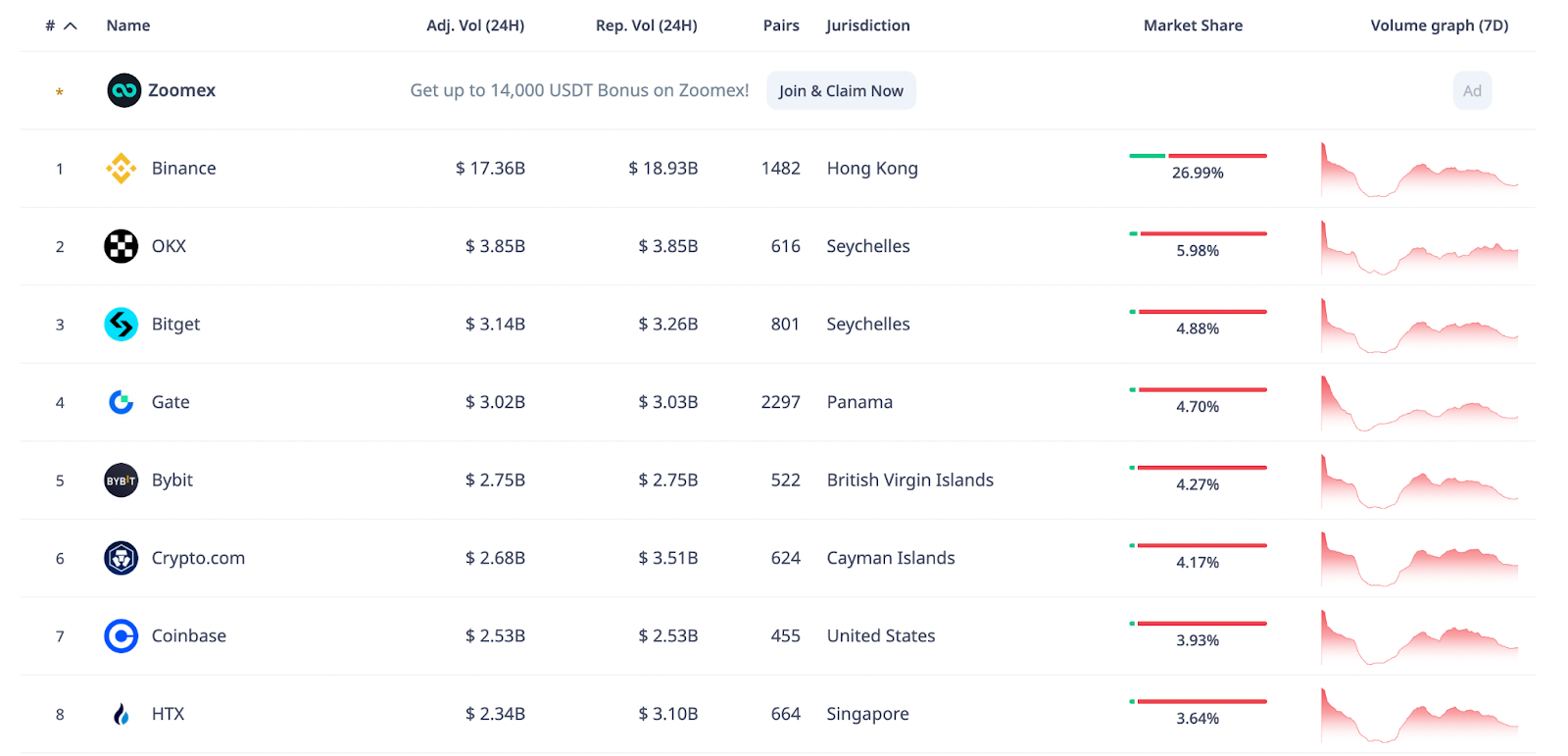1568x756 pixels.
Task: Click HTX reported volume $ 3.10B
Action: [x=668, y=714]
